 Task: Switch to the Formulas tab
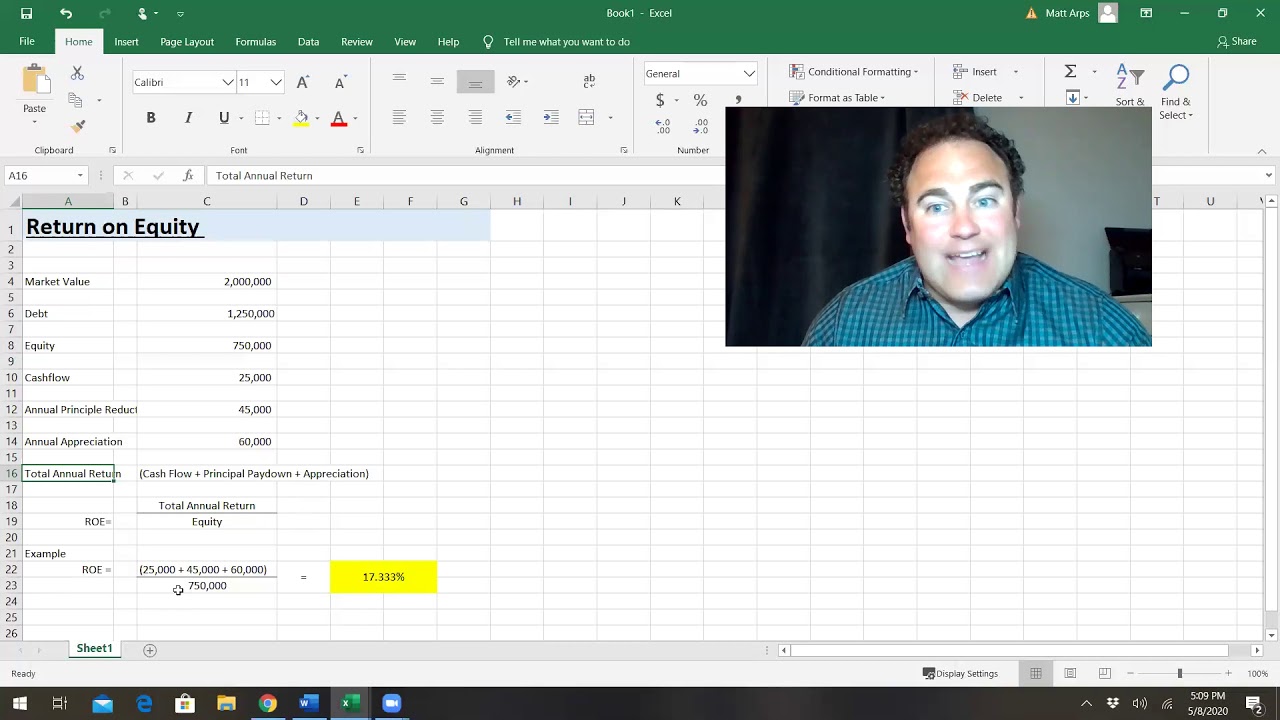tap(256, 42)
